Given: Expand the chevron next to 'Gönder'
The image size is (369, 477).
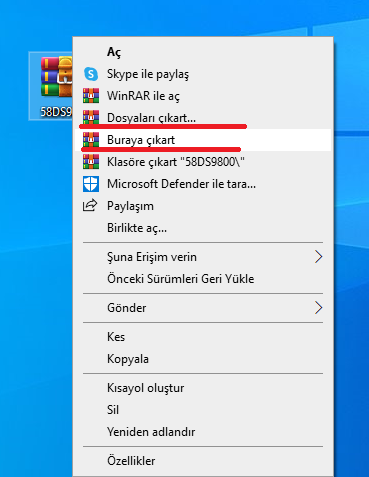Looking at the screenshot, I should coord(319,308).
